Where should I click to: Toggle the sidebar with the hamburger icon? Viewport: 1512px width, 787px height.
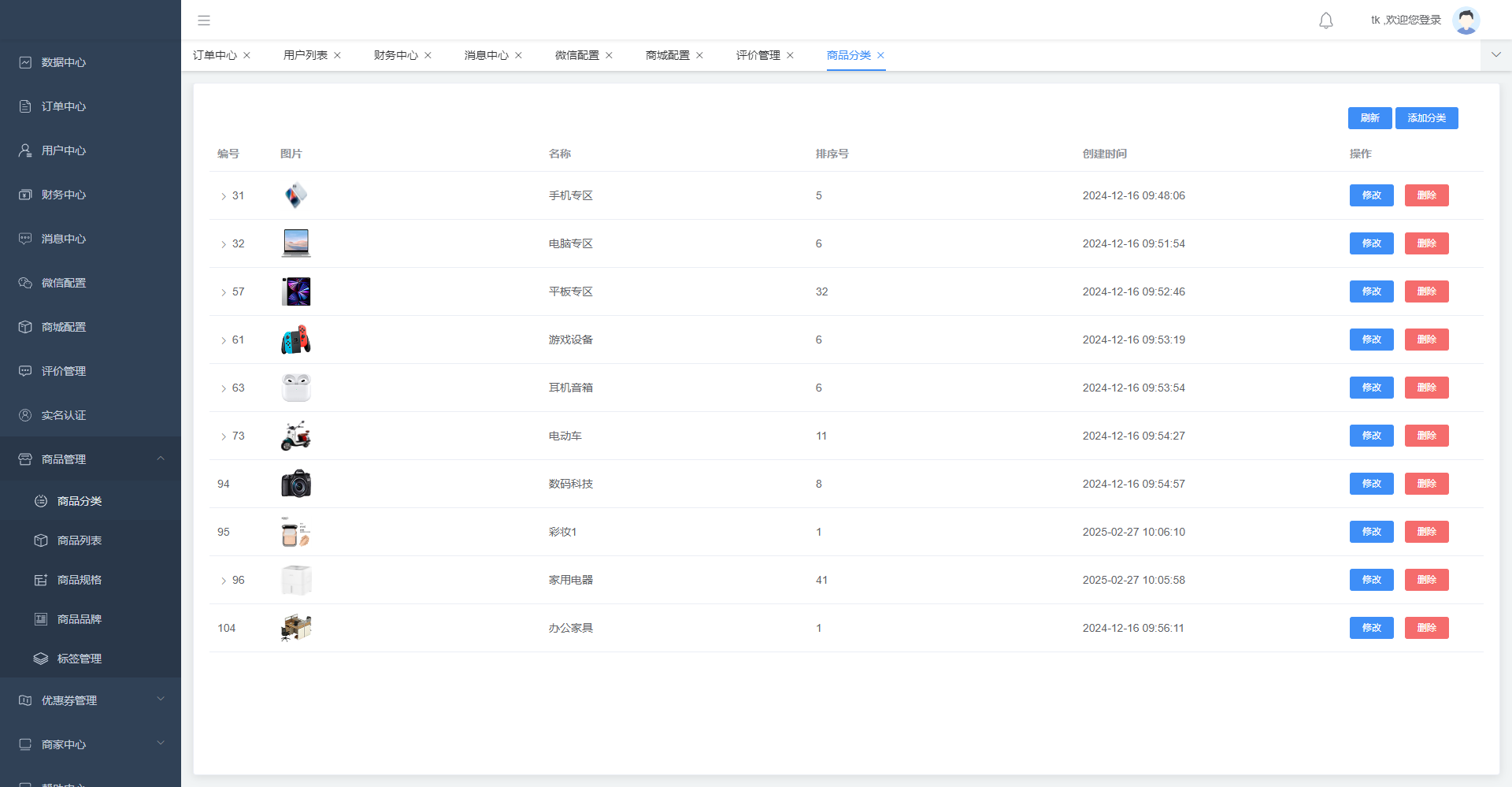pyautogui.click(x=204, y=20)
